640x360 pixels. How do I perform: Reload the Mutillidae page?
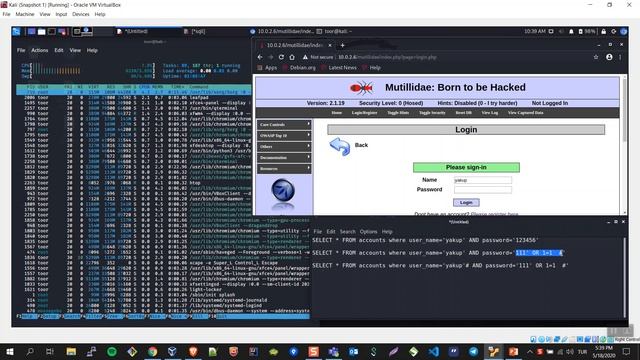pos(281,57)
